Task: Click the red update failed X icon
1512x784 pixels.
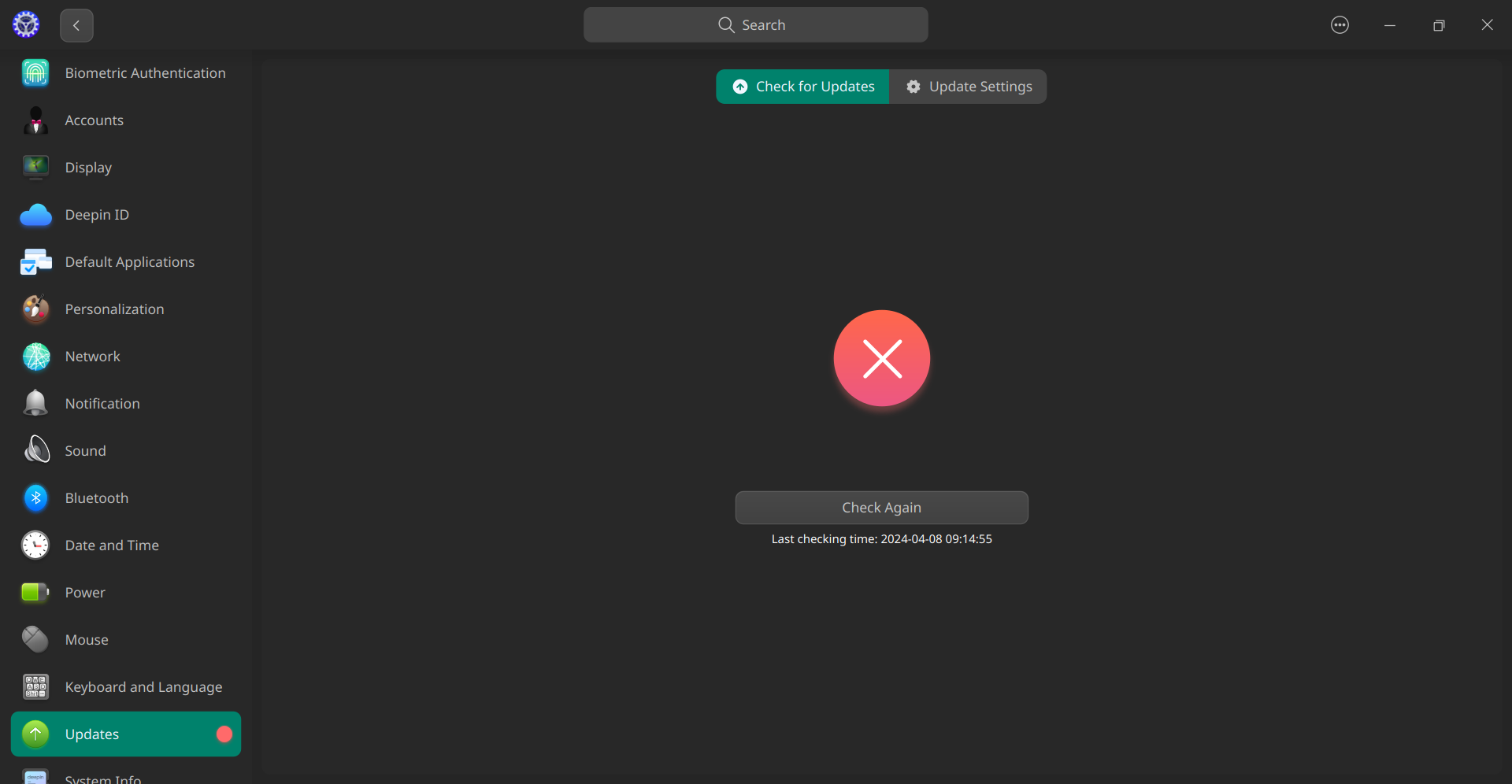Action: coord(881,358)
